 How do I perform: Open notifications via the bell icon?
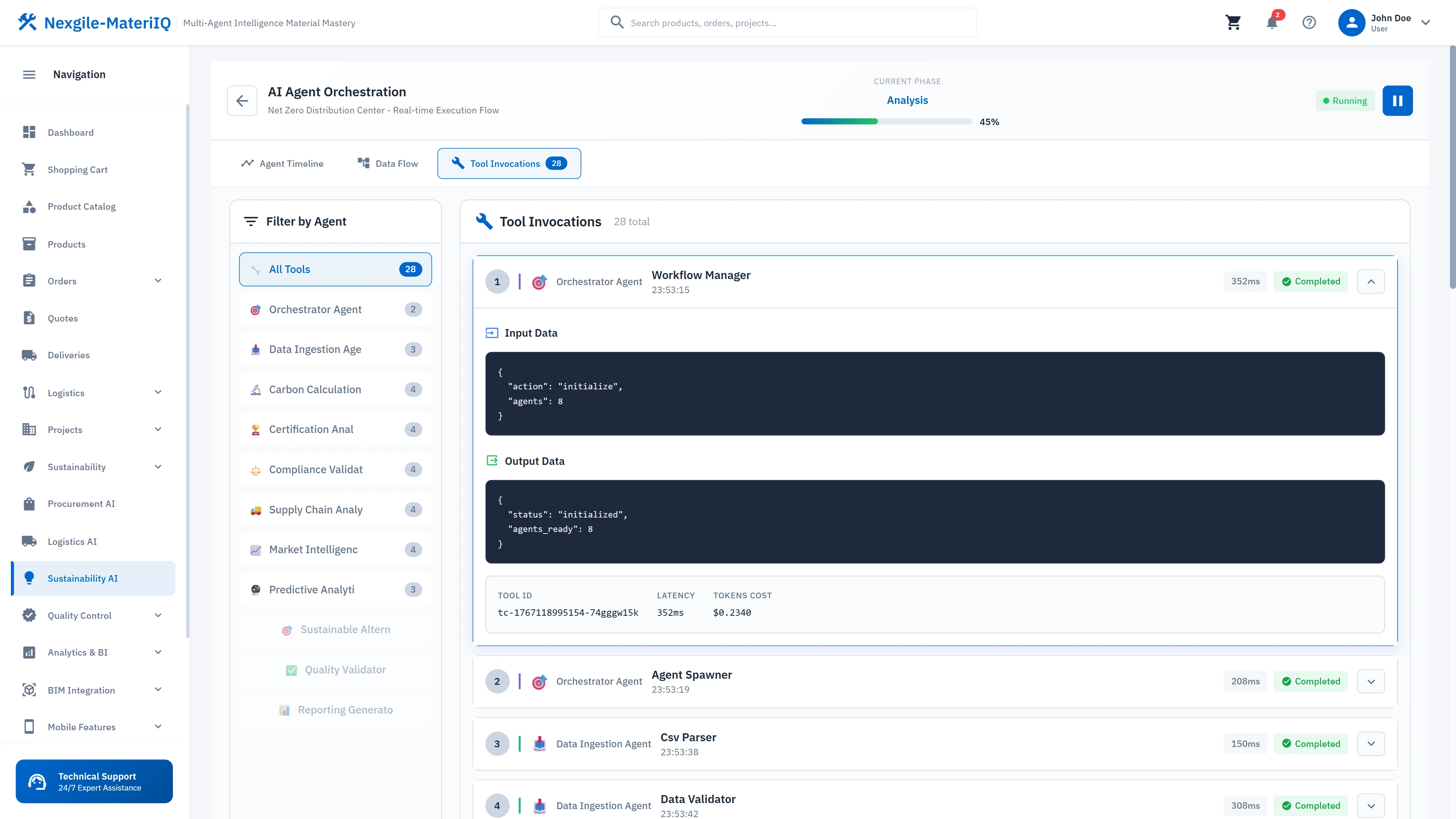pos(1272,23)
